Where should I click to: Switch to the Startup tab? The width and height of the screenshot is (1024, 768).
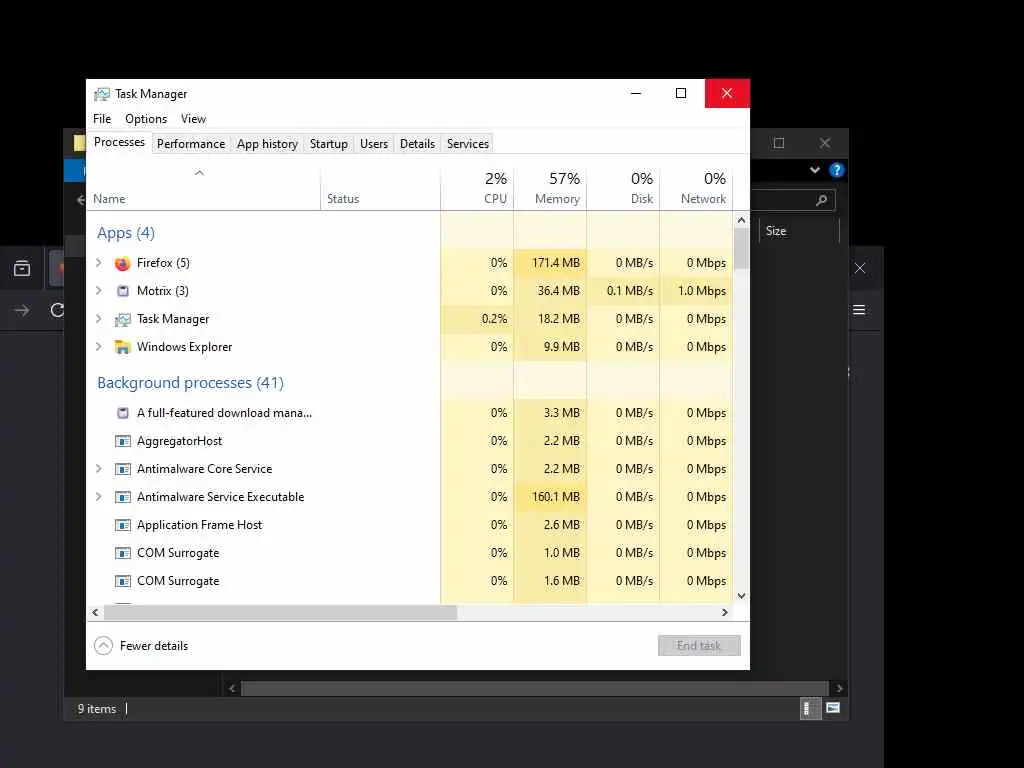tap(328, 144)
